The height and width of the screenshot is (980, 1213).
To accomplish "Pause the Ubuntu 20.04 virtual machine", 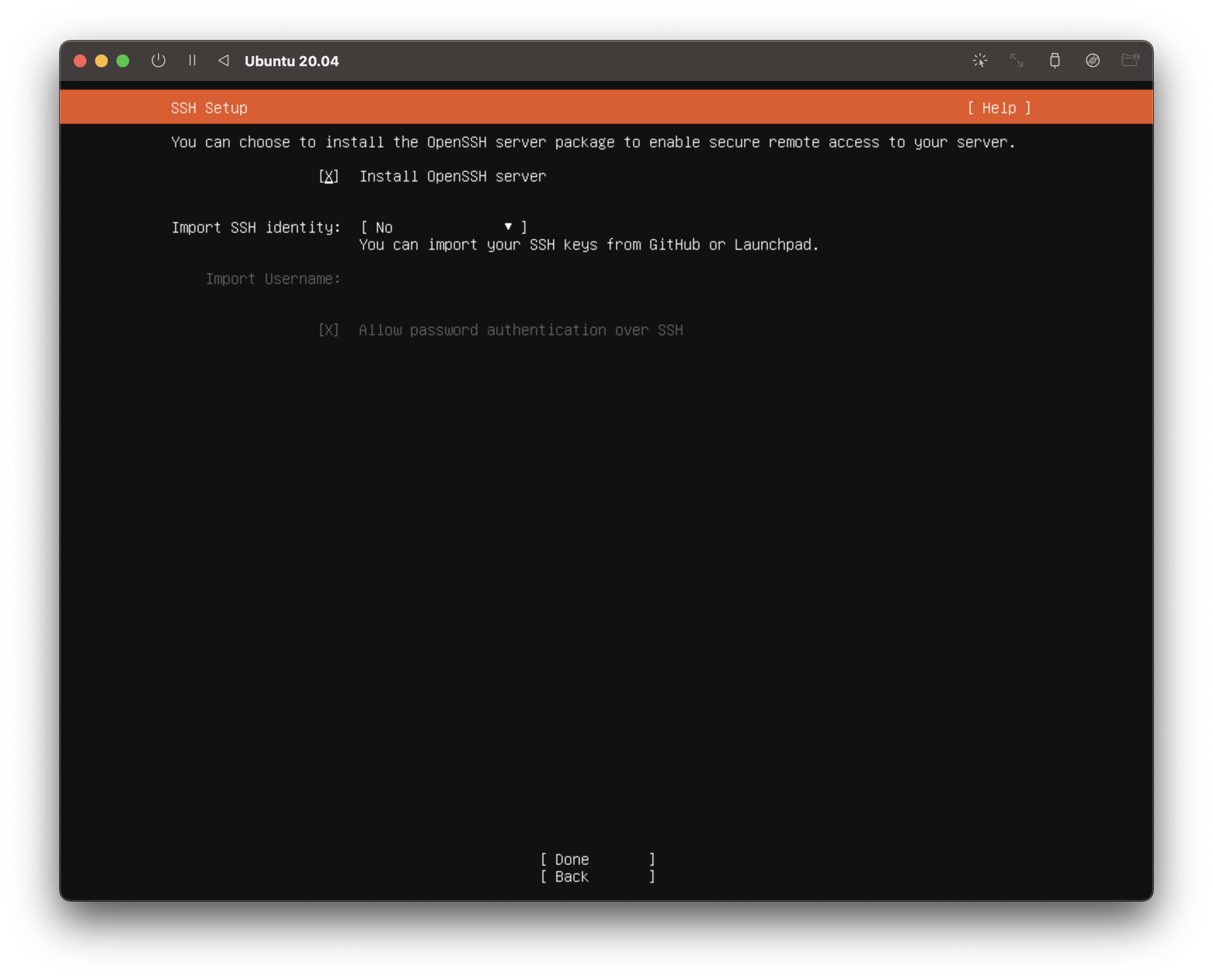I will click(x=192, y=60).
